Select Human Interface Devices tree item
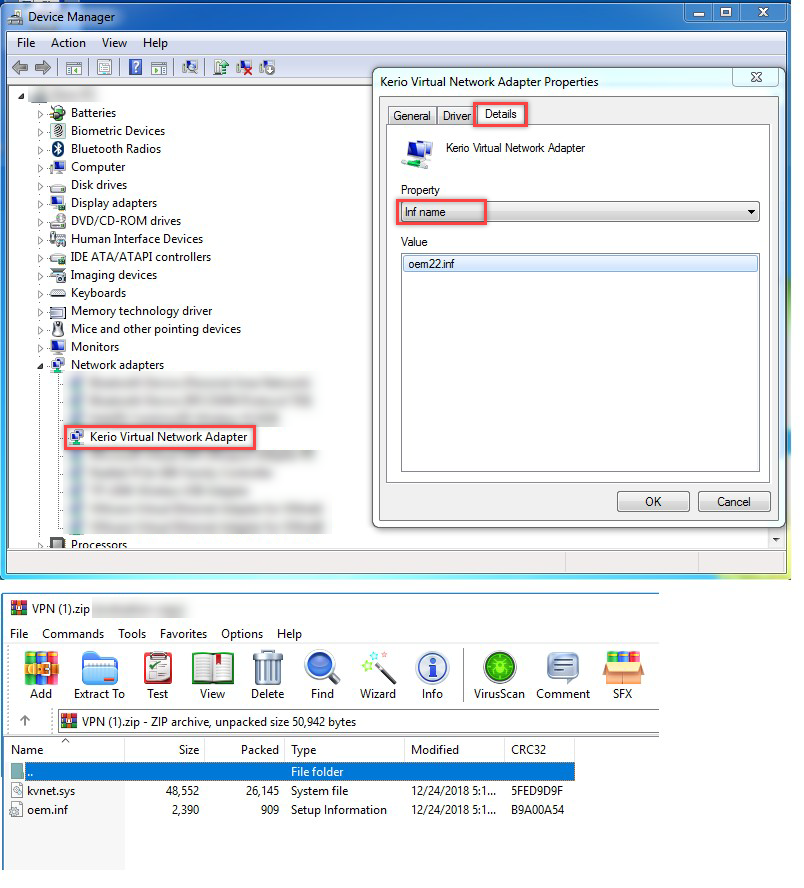The height and width of the screenshot is (888, 804). 136,239
